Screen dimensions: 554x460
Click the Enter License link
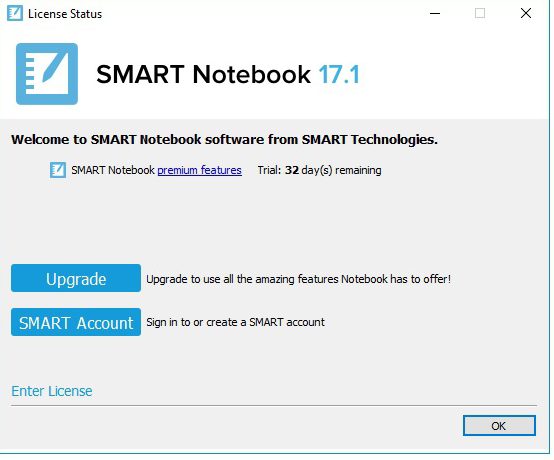click(52, 391)
